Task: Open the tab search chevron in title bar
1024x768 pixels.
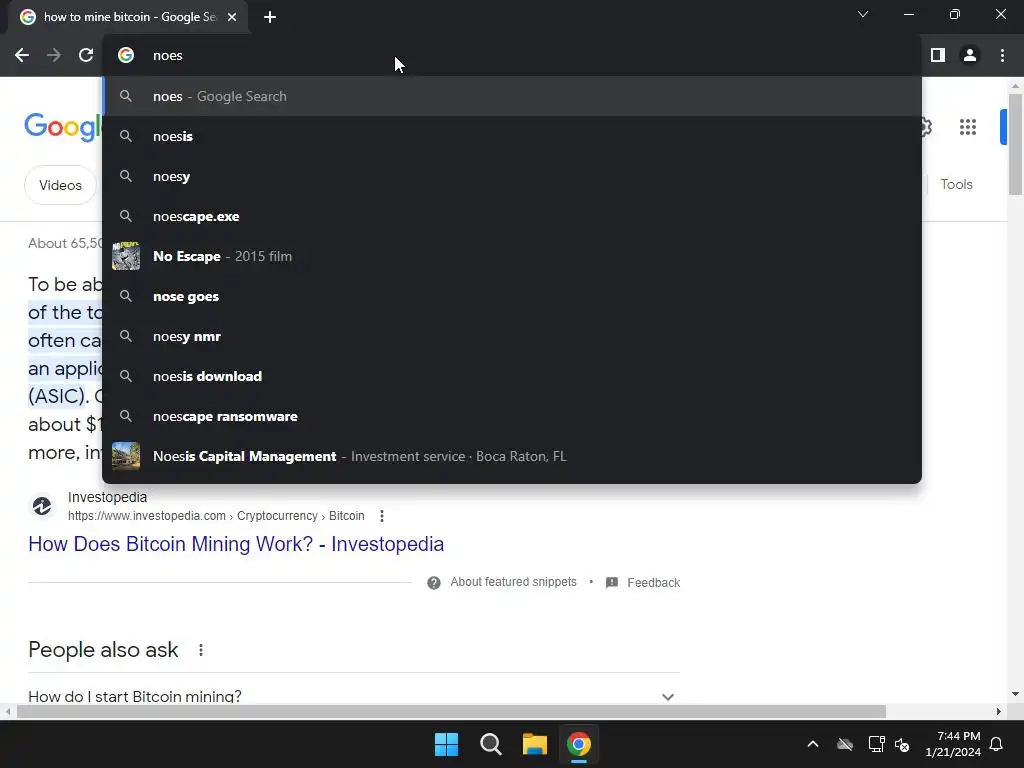Action: pos(863,14)
